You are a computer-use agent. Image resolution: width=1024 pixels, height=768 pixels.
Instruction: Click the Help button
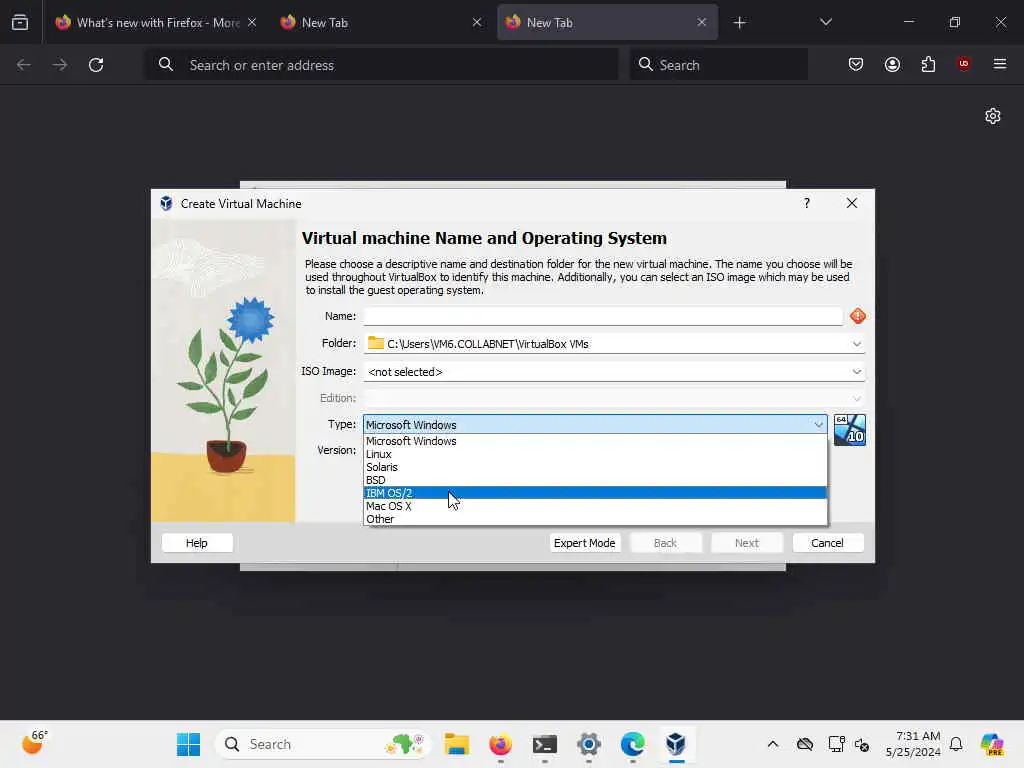[197, 543]
